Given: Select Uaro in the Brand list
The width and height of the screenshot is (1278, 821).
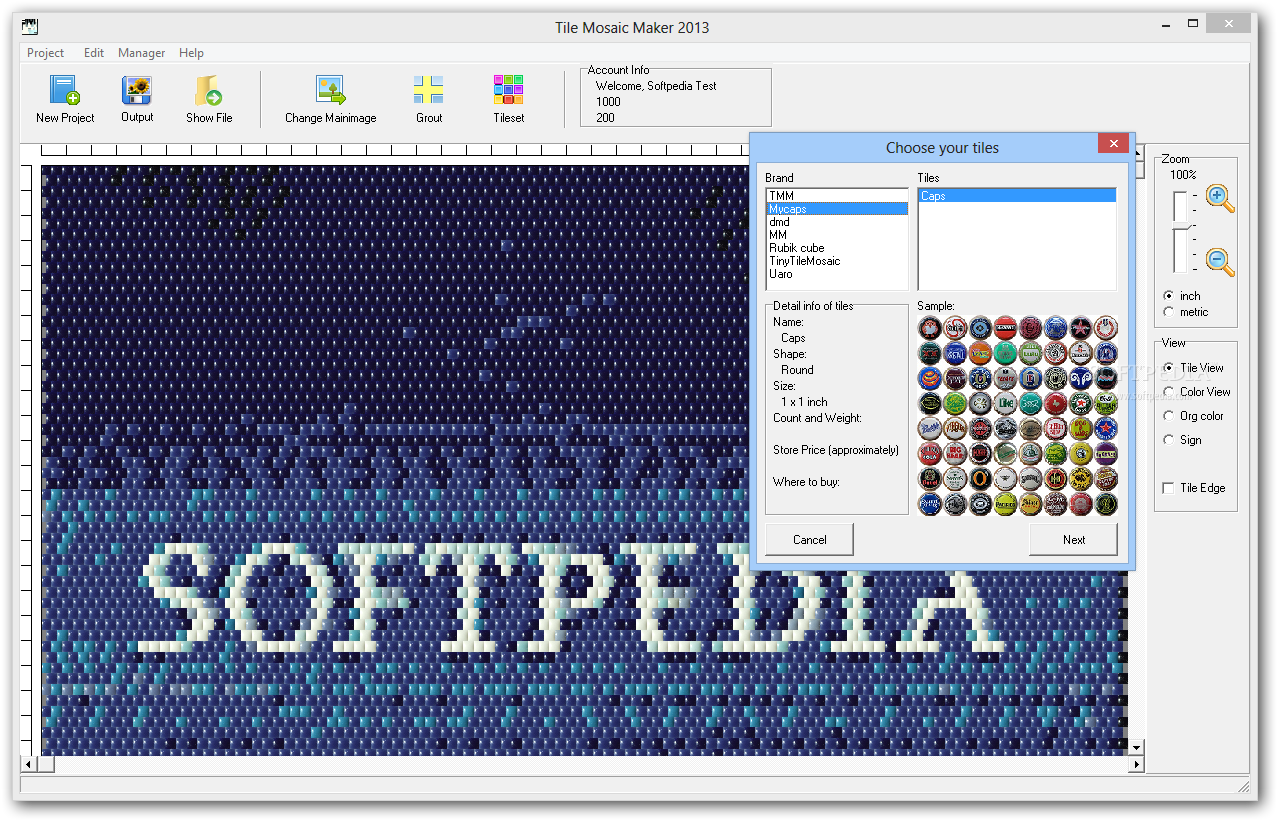Looking at the screenshot, I should point(837,274).
